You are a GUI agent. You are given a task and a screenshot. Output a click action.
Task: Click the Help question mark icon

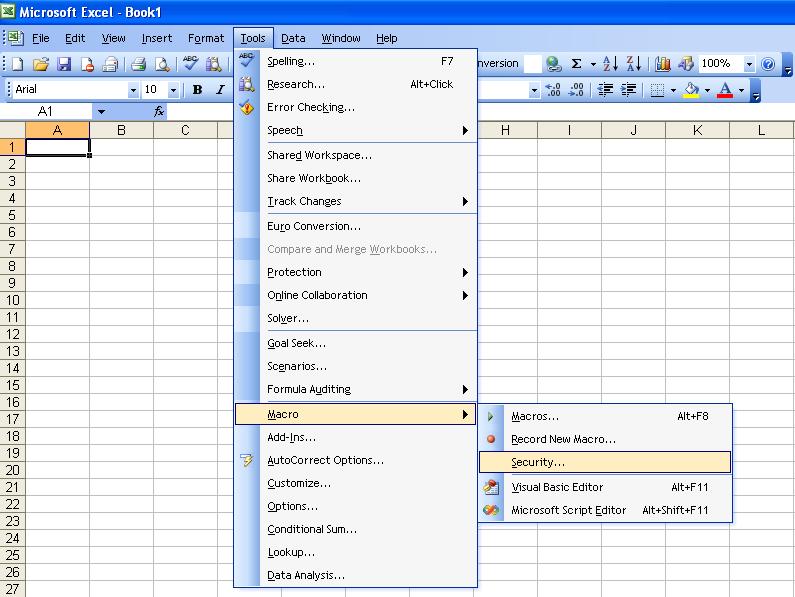tap(768, 64)
